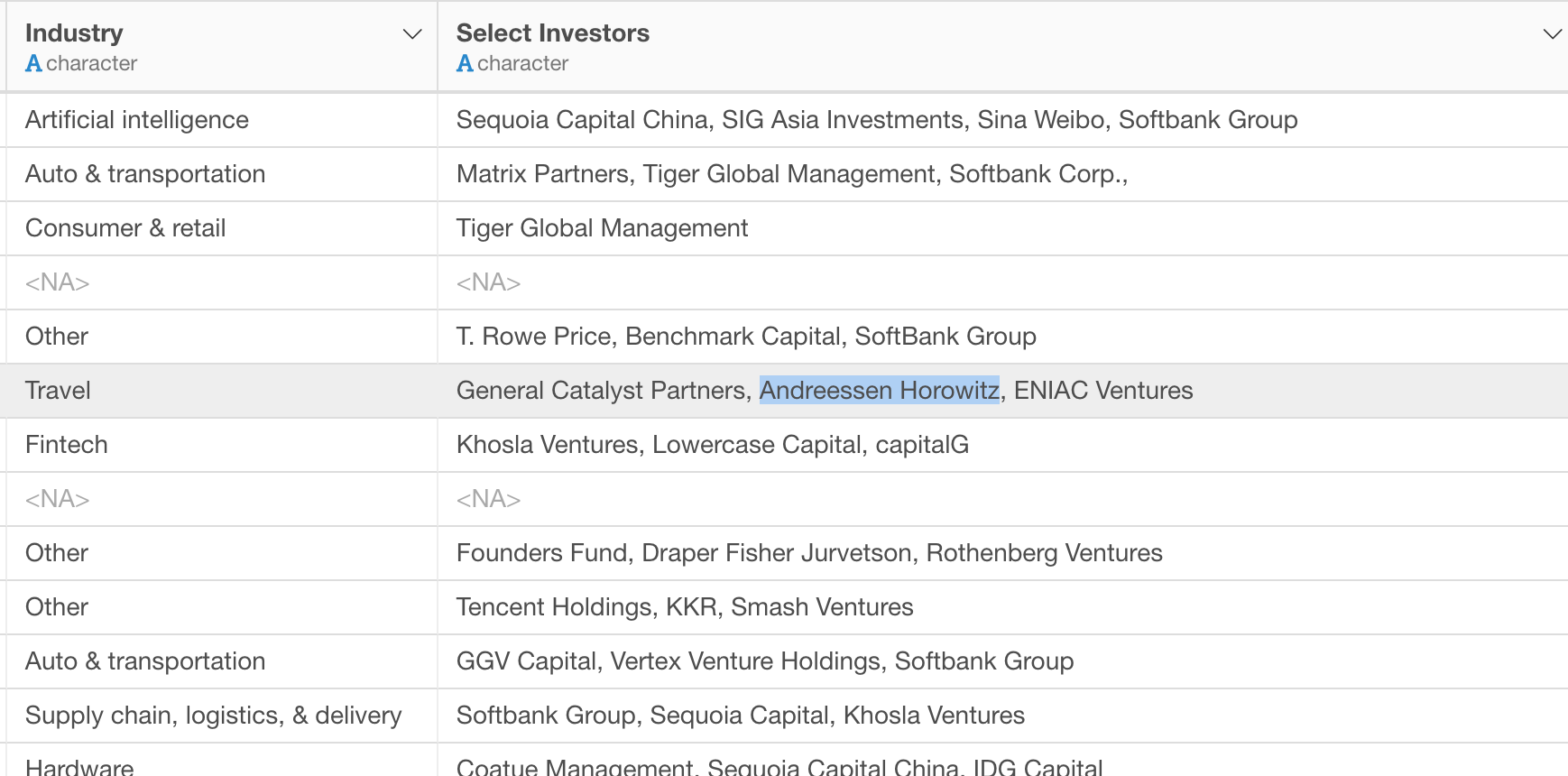Select the Travel row industry cell
Viewport: 1568px width, 776px height.
[221, 391]
